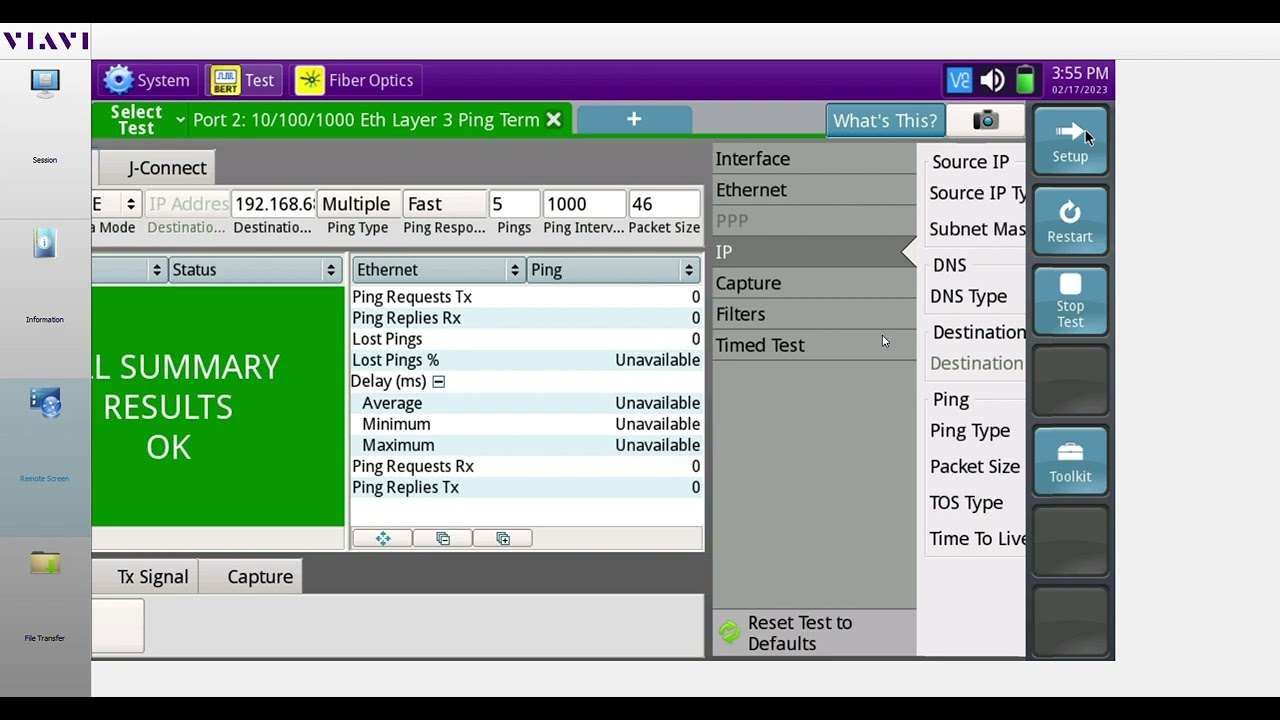Screen dimensions: 1280x720
Task: Click the Subnet Mask setting
Action: (976, 229)
